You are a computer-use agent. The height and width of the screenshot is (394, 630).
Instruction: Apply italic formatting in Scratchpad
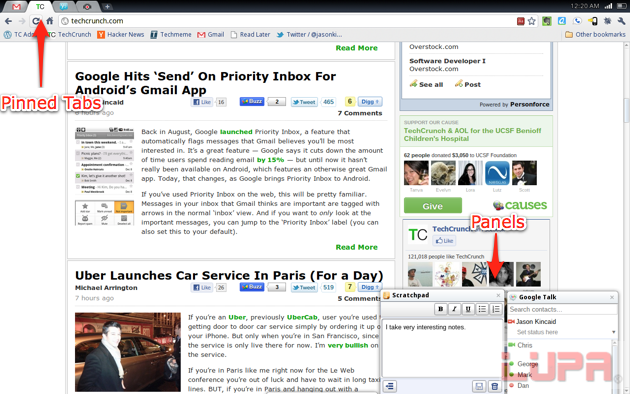click(x=454, y=309)
